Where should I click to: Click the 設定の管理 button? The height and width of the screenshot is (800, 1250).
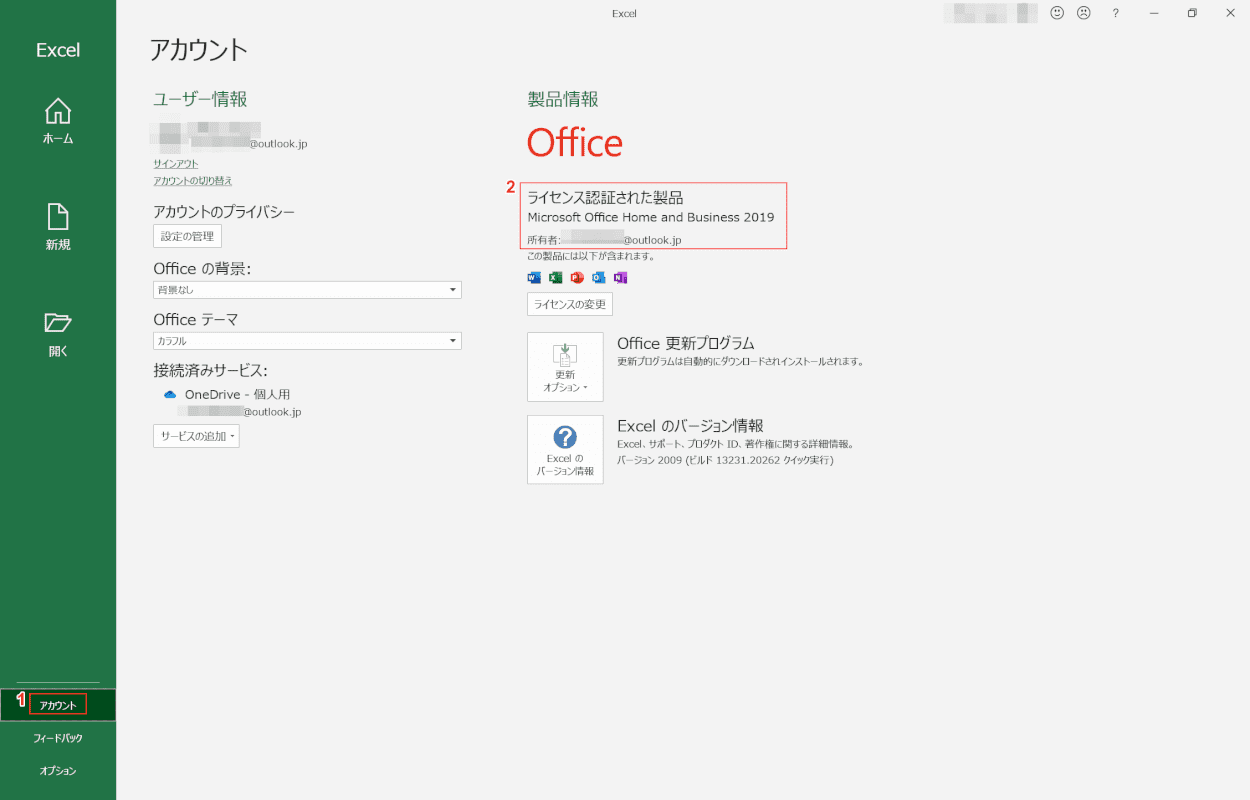click(187, 236)
